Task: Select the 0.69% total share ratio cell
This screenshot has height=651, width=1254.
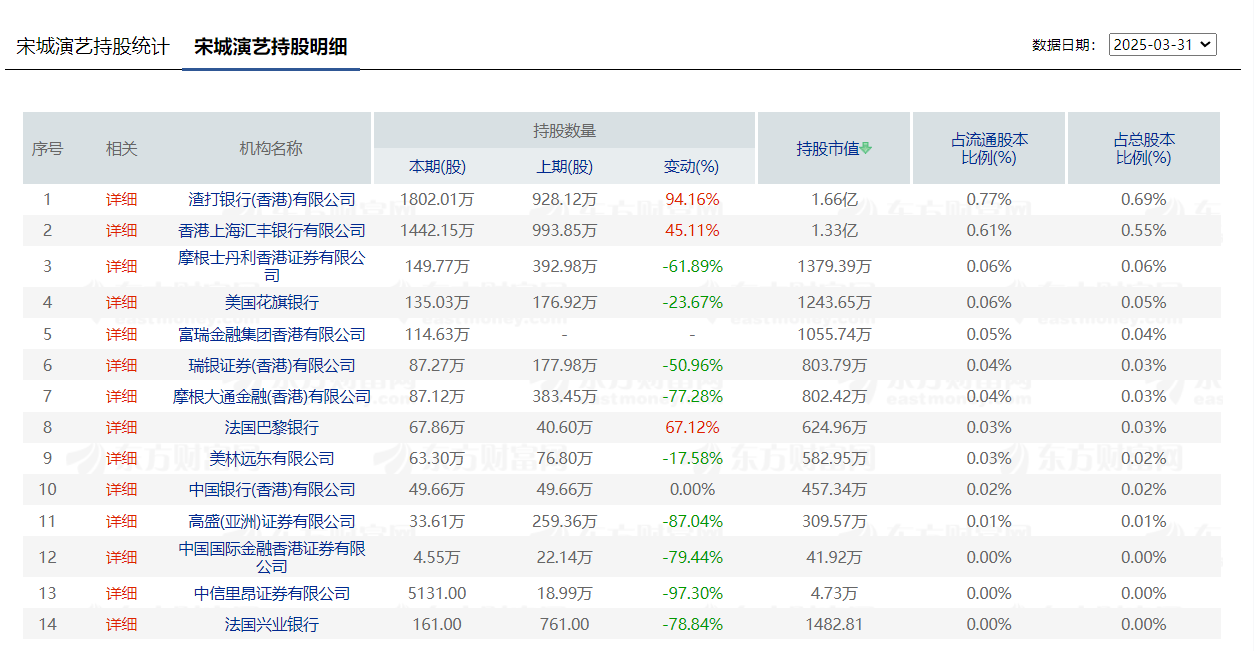Action: (1144, 199)
